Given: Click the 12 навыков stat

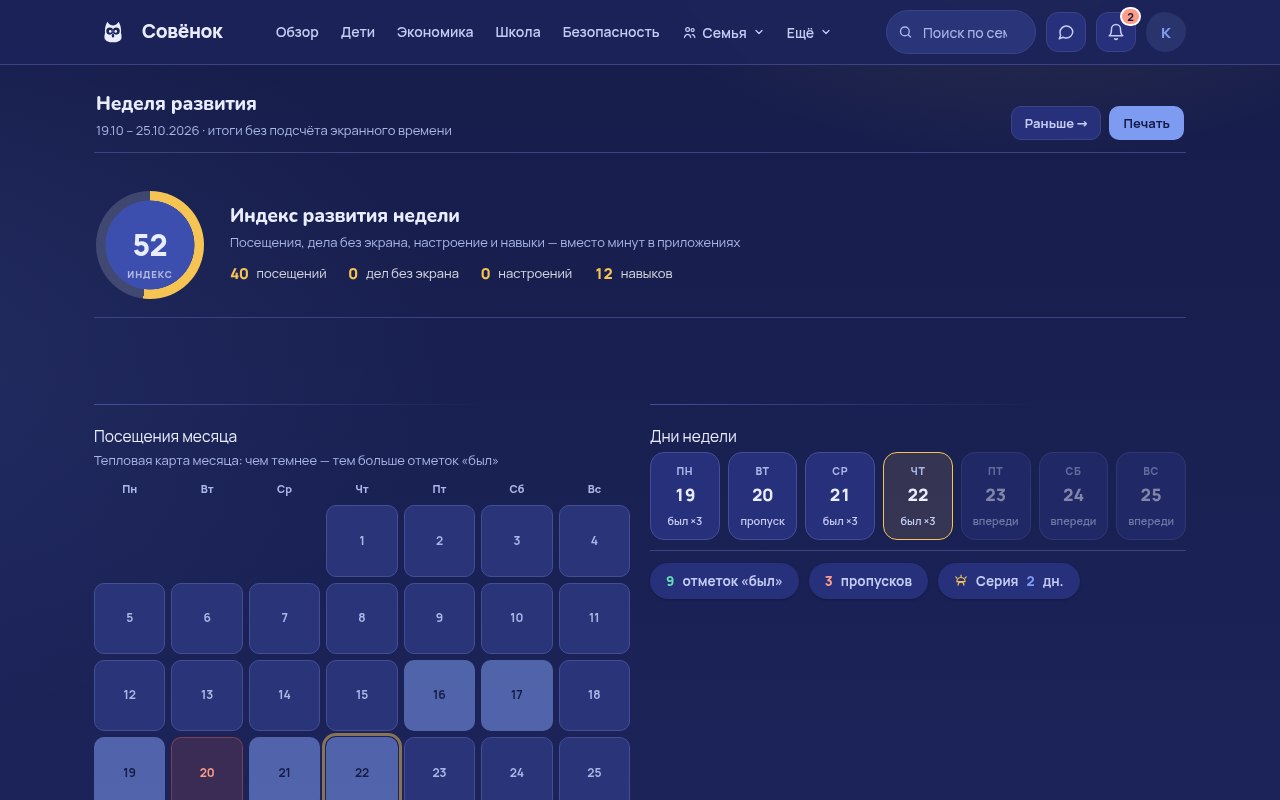Looking at the screenshot, I should coord(634,273).
